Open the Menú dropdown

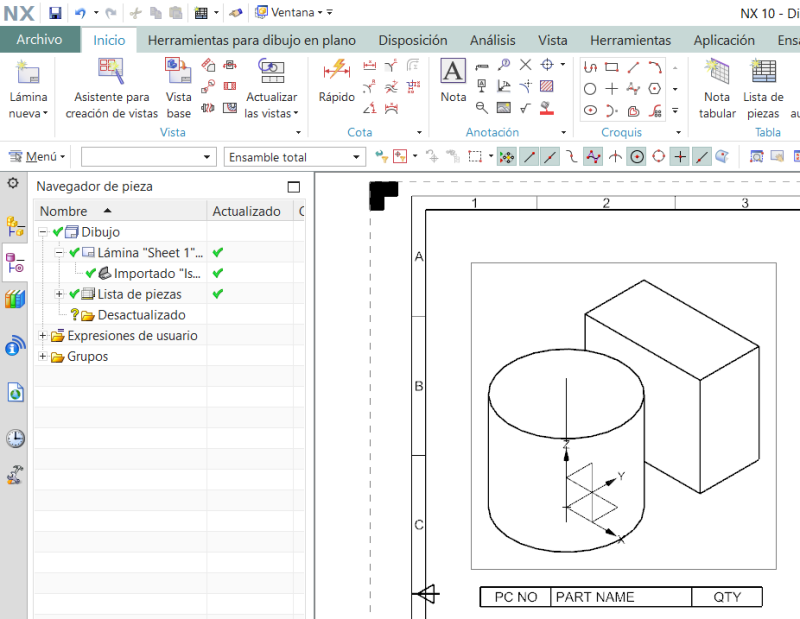[37, 157]
